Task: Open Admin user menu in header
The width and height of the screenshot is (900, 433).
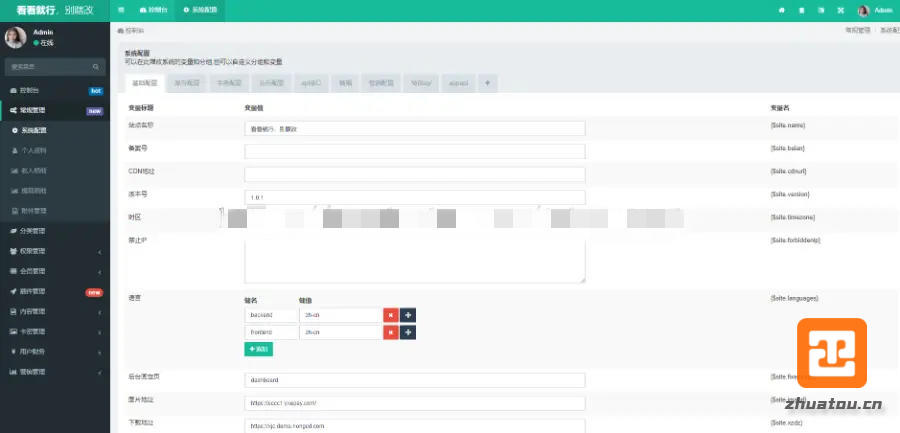Action: [874, 10]
